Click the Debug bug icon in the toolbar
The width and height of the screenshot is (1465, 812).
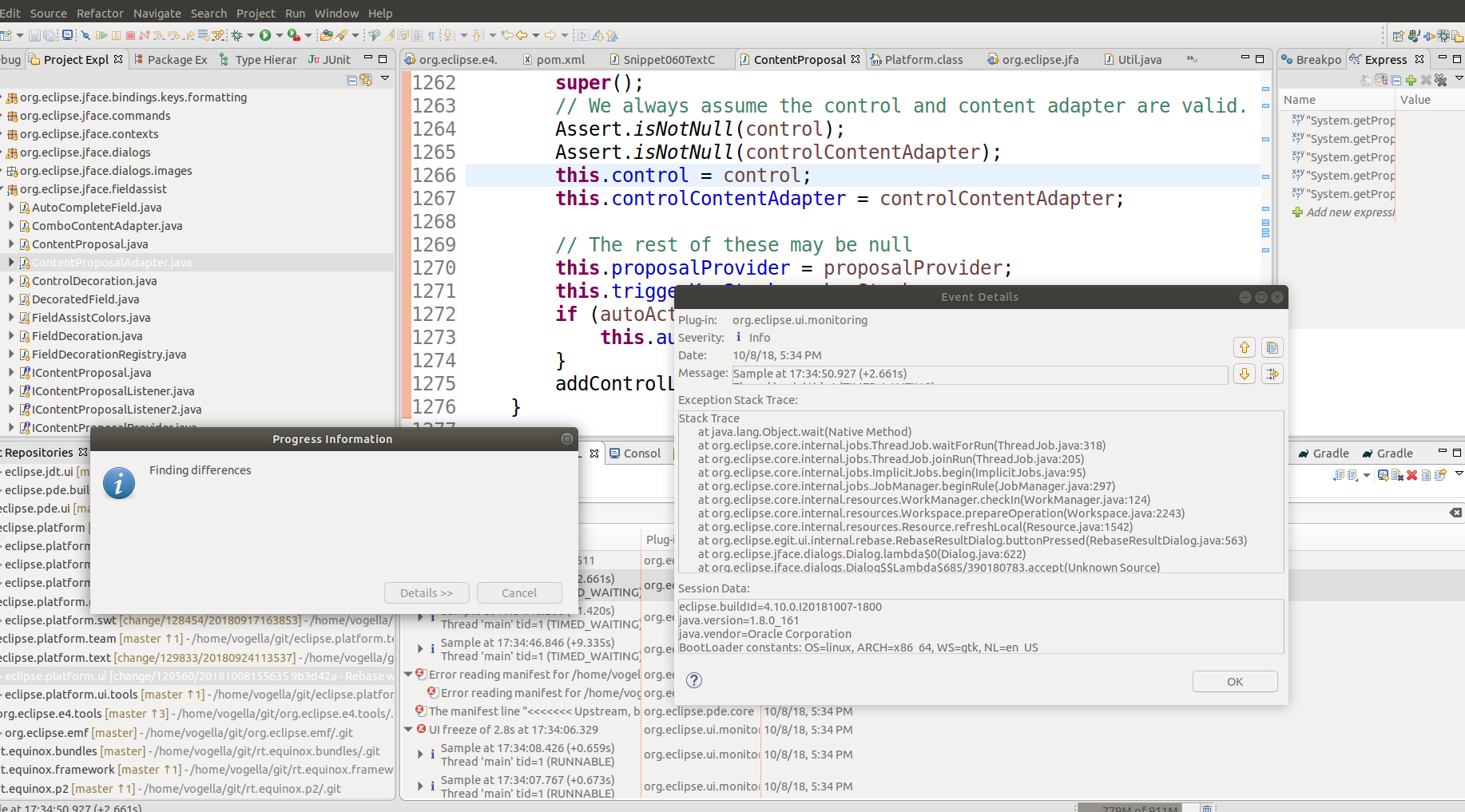[x=237, y=35]
